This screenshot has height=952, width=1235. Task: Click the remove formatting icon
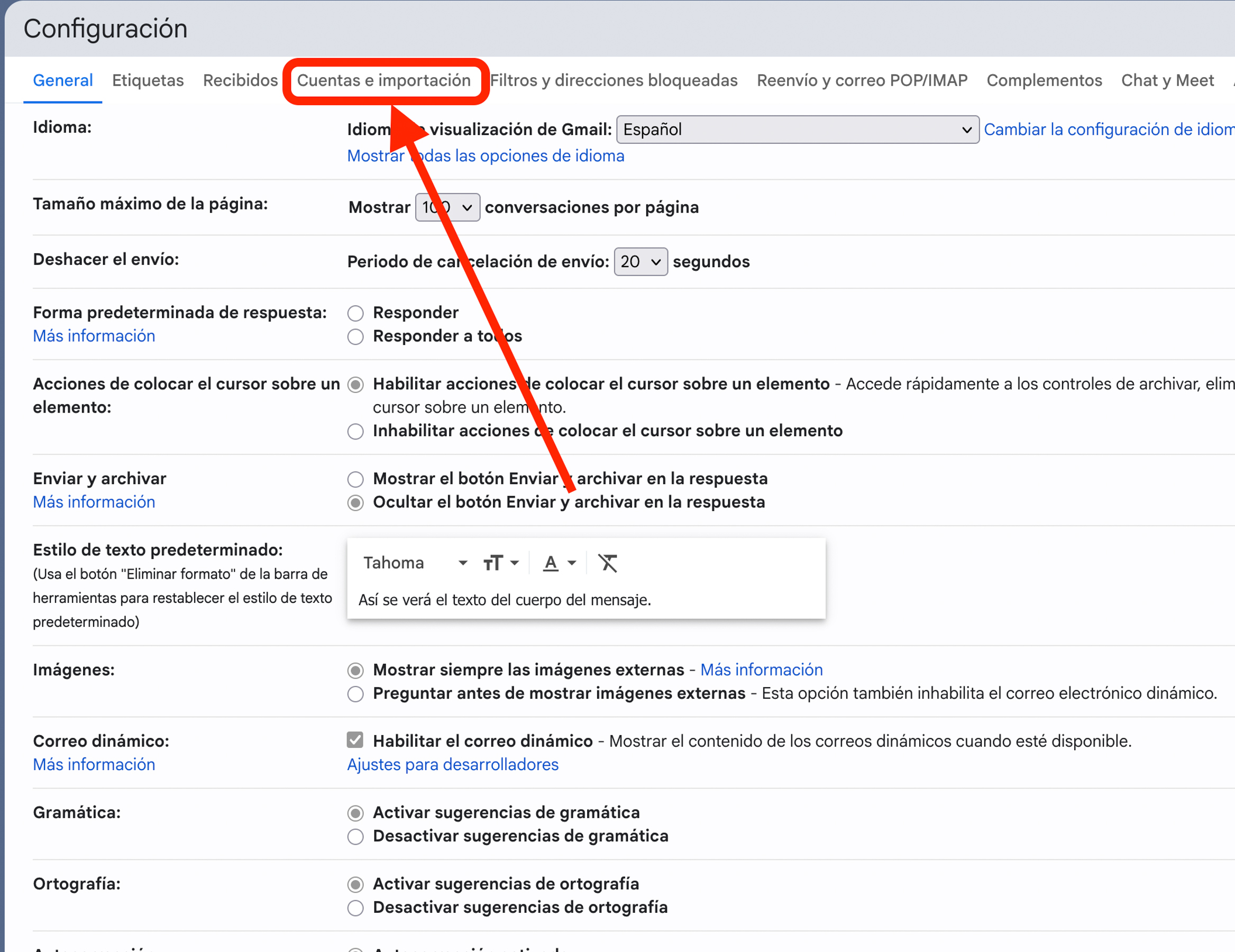tap(608, 563)
